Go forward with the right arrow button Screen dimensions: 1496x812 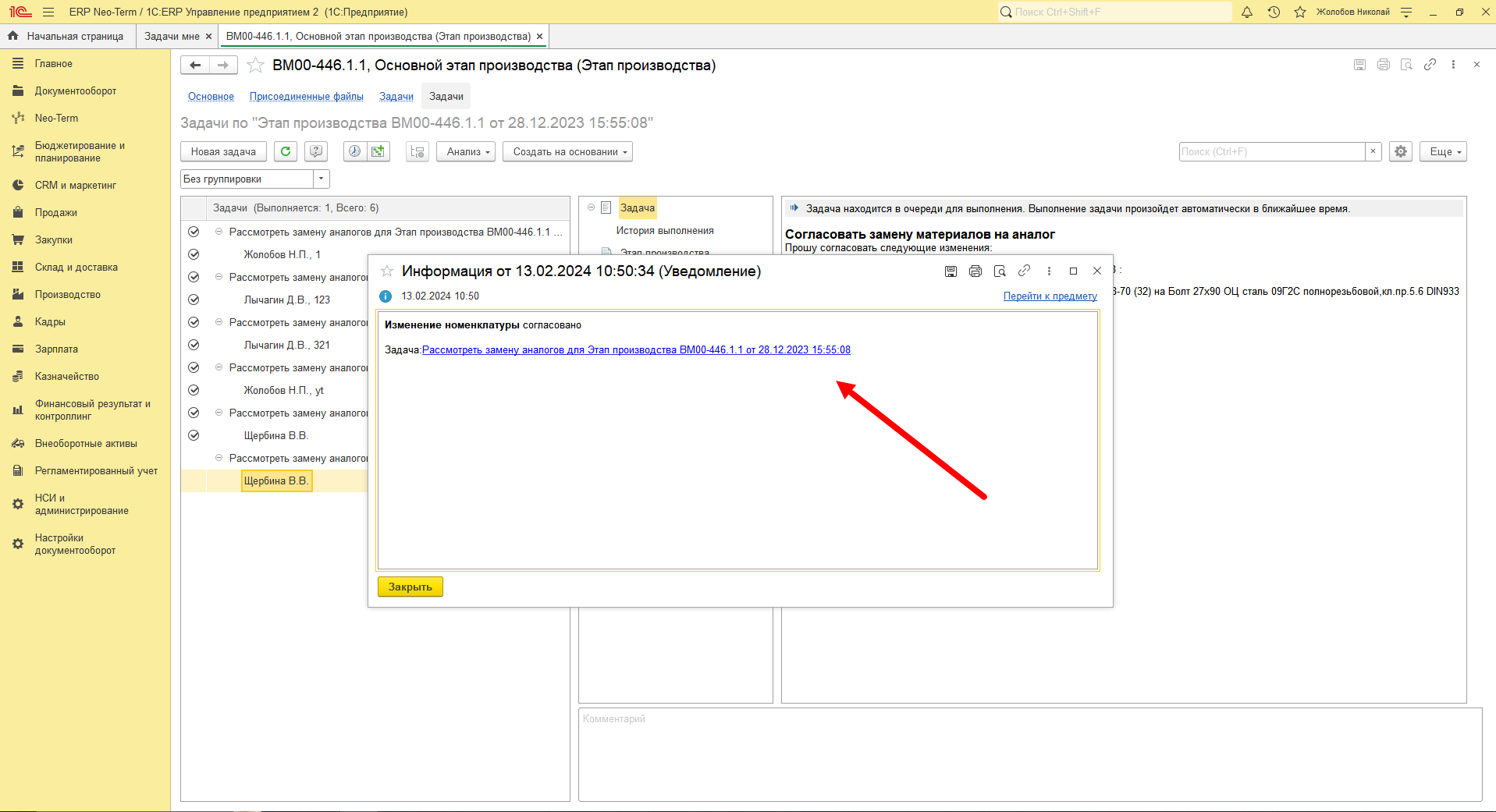(223, 66)
